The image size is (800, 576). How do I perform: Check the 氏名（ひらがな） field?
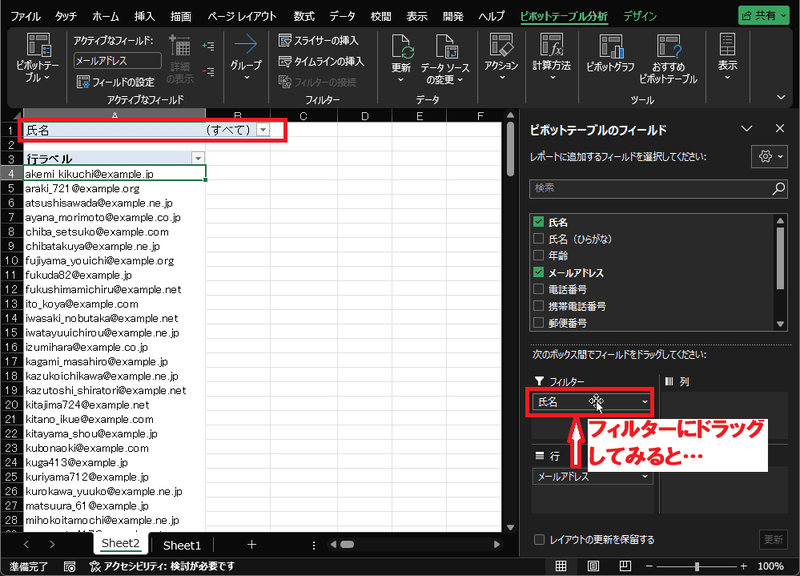tap(538, 239)
